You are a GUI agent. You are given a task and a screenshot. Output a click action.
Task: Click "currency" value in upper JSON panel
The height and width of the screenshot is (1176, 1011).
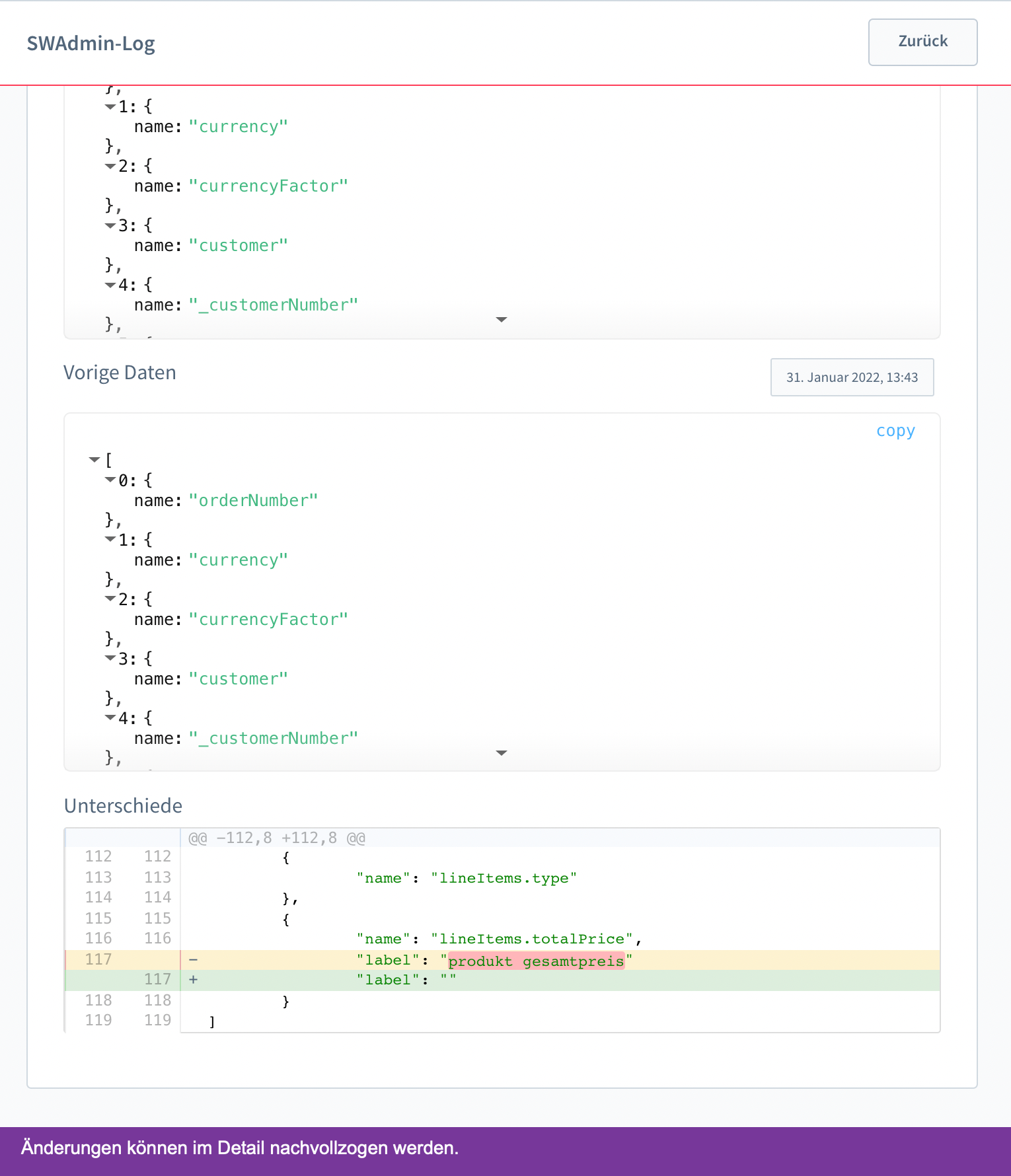[239, 126]
